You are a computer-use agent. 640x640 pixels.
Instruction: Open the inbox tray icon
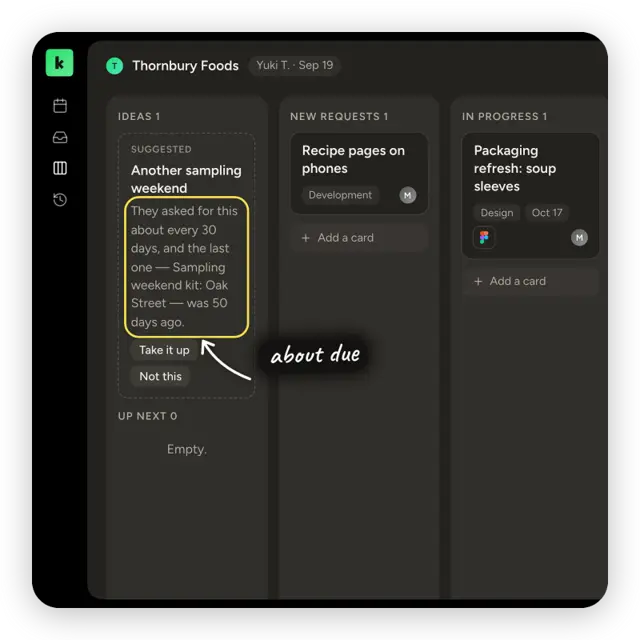point(60,137)
